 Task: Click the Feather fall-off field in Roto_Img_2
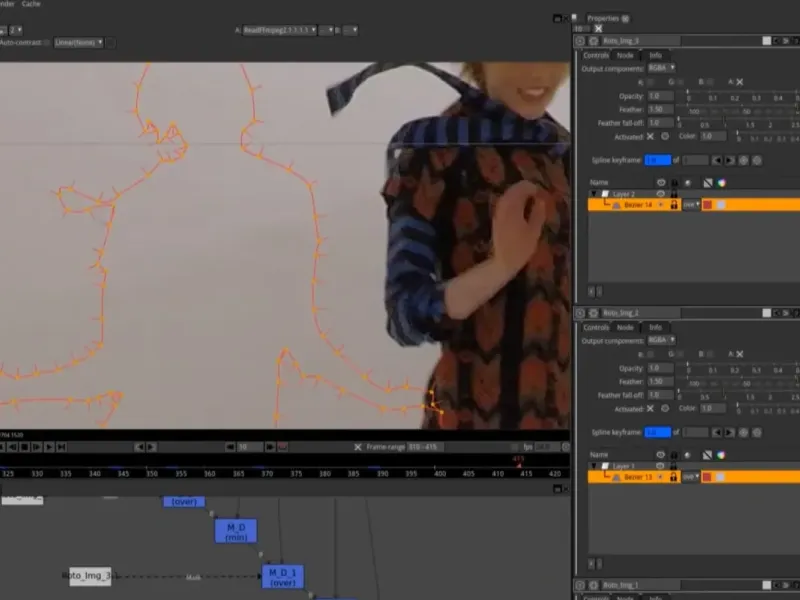point(661,395)
